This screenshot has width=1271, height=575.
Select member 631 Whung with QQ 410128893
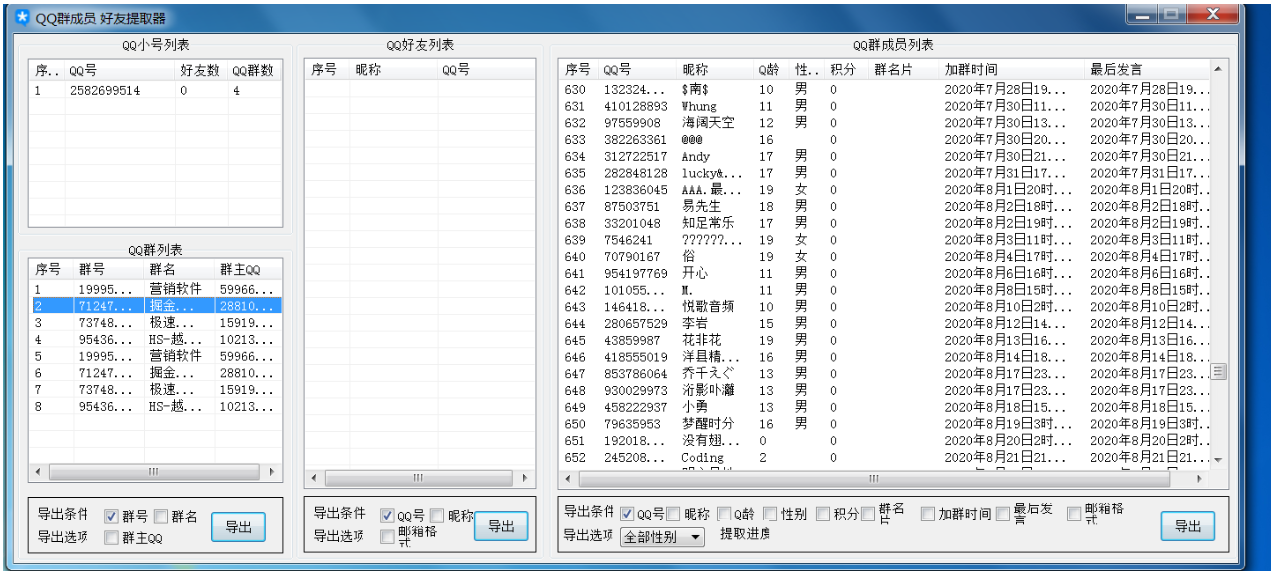point(884,106)
